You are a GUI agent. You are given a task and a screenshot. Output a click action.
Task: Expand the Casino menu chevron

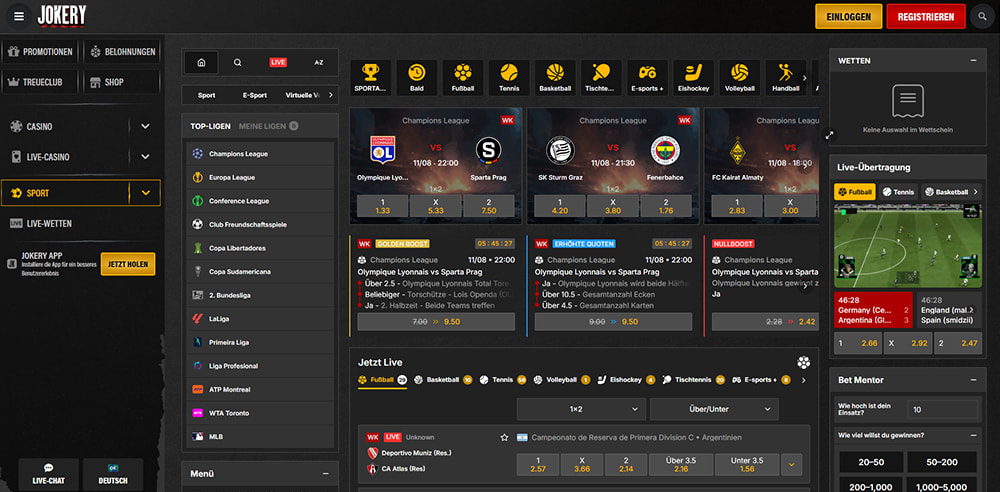coord(145,126)
